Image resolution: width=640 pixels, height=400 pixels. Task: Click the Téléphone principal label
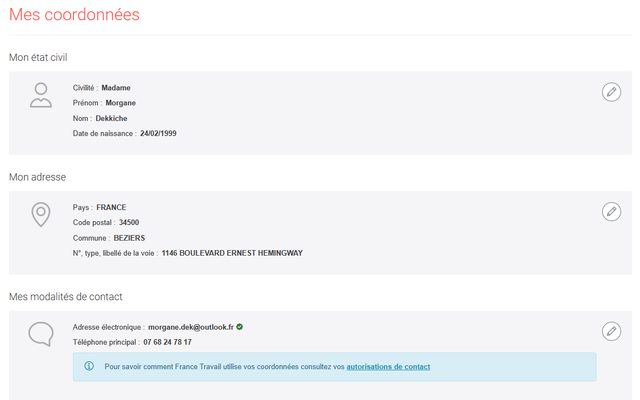coord(106,342)
